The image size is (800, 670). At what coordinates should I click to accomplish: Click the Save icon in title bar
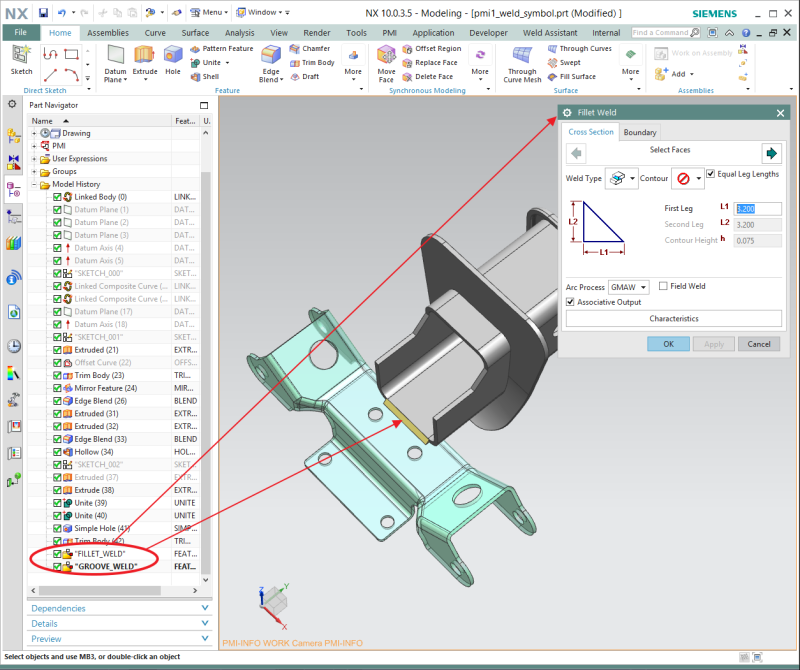point(43,13)
